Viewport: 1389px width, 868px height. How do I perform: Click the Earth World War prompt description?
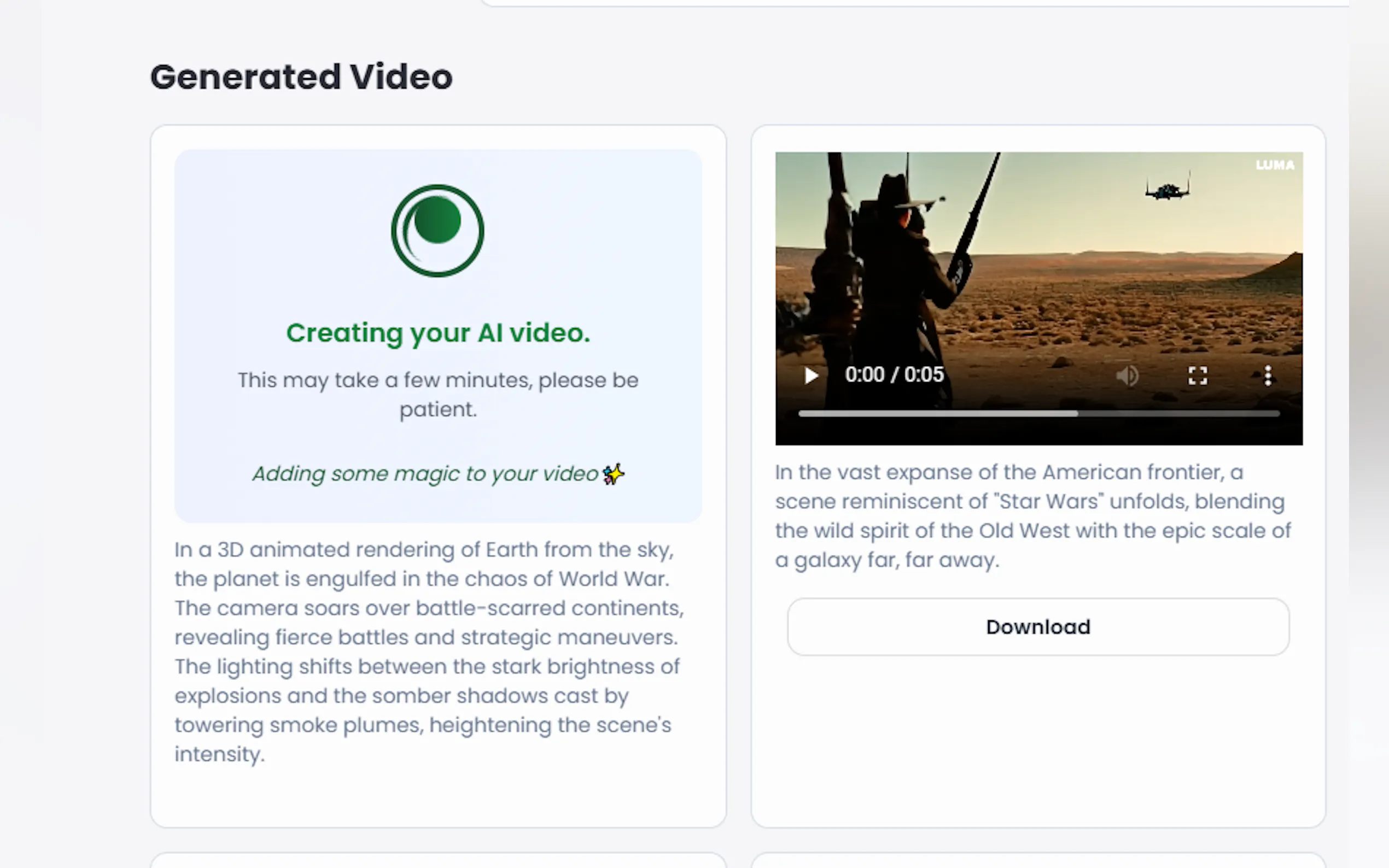[428, 652]
